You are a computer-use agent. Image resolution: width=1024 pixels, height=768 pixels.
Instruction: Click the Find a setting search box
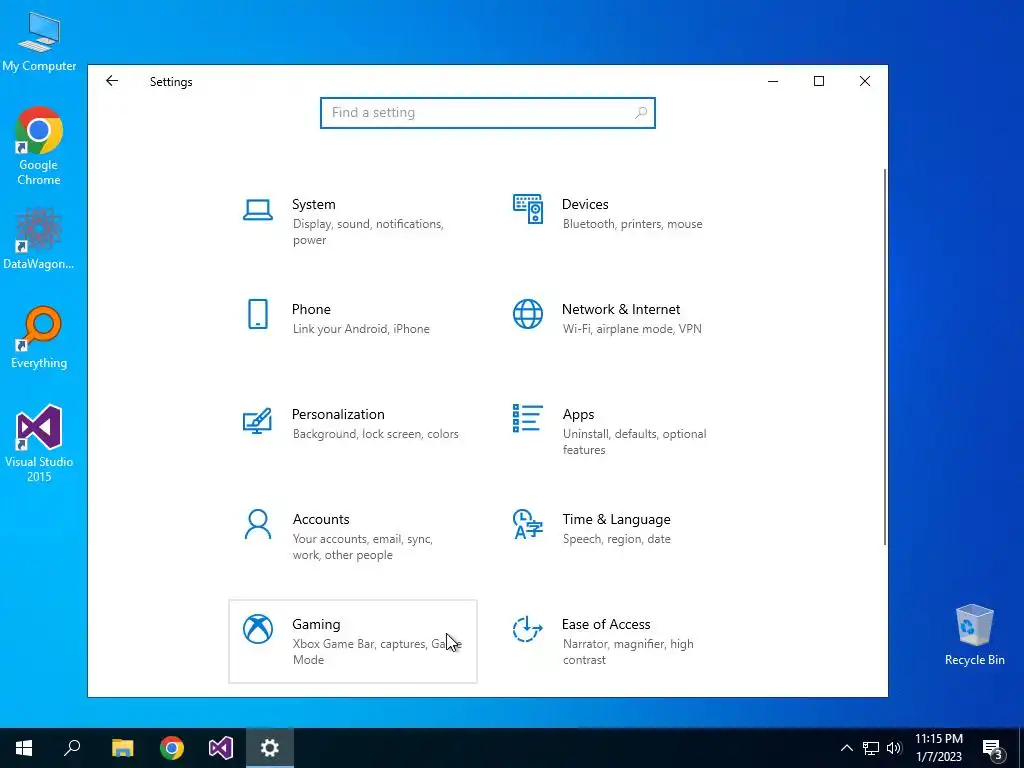pos(488,113)
